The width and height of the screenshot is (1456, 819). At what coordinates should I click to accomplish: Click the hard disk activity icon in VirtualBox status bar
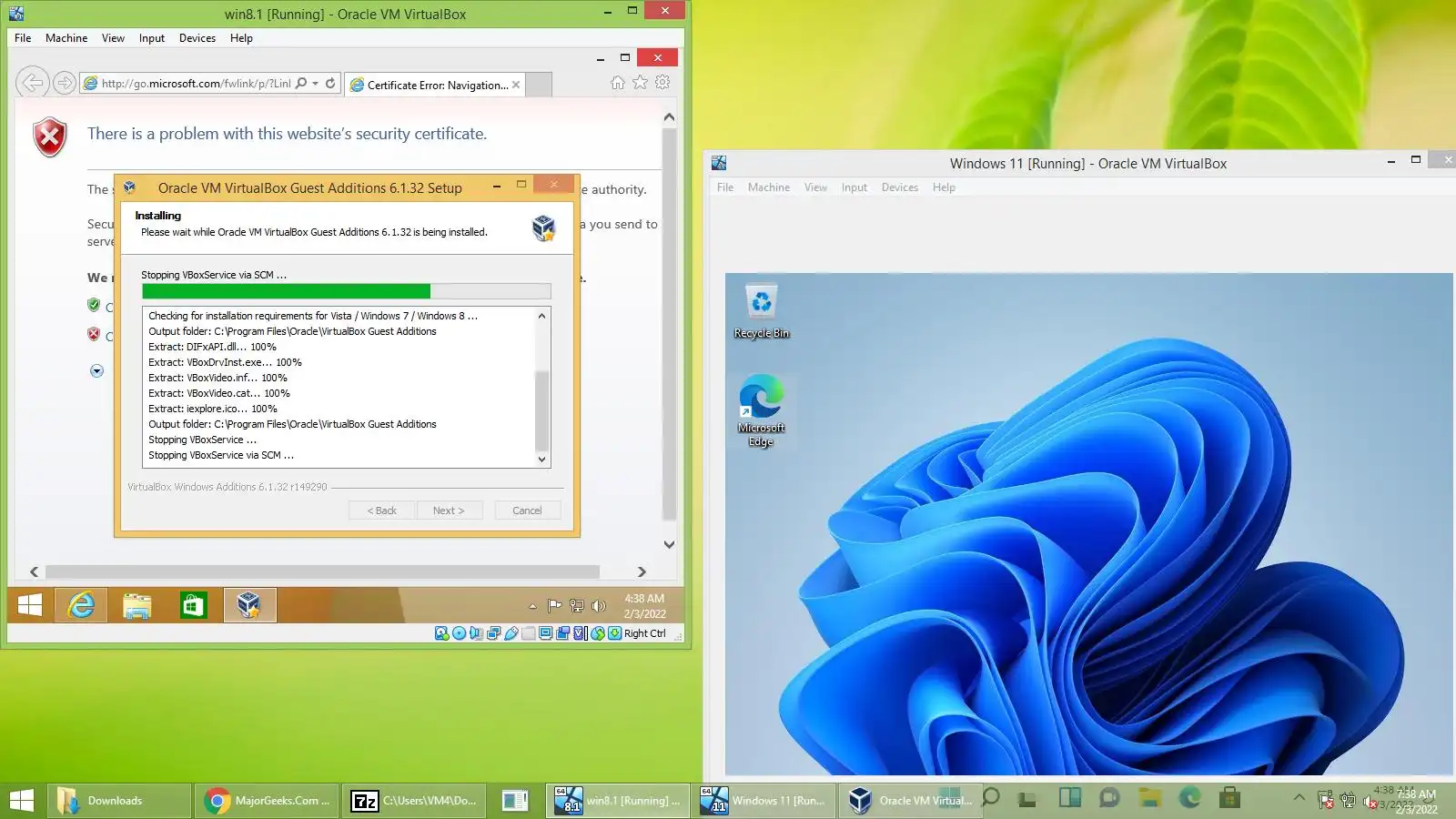(441, 633)
